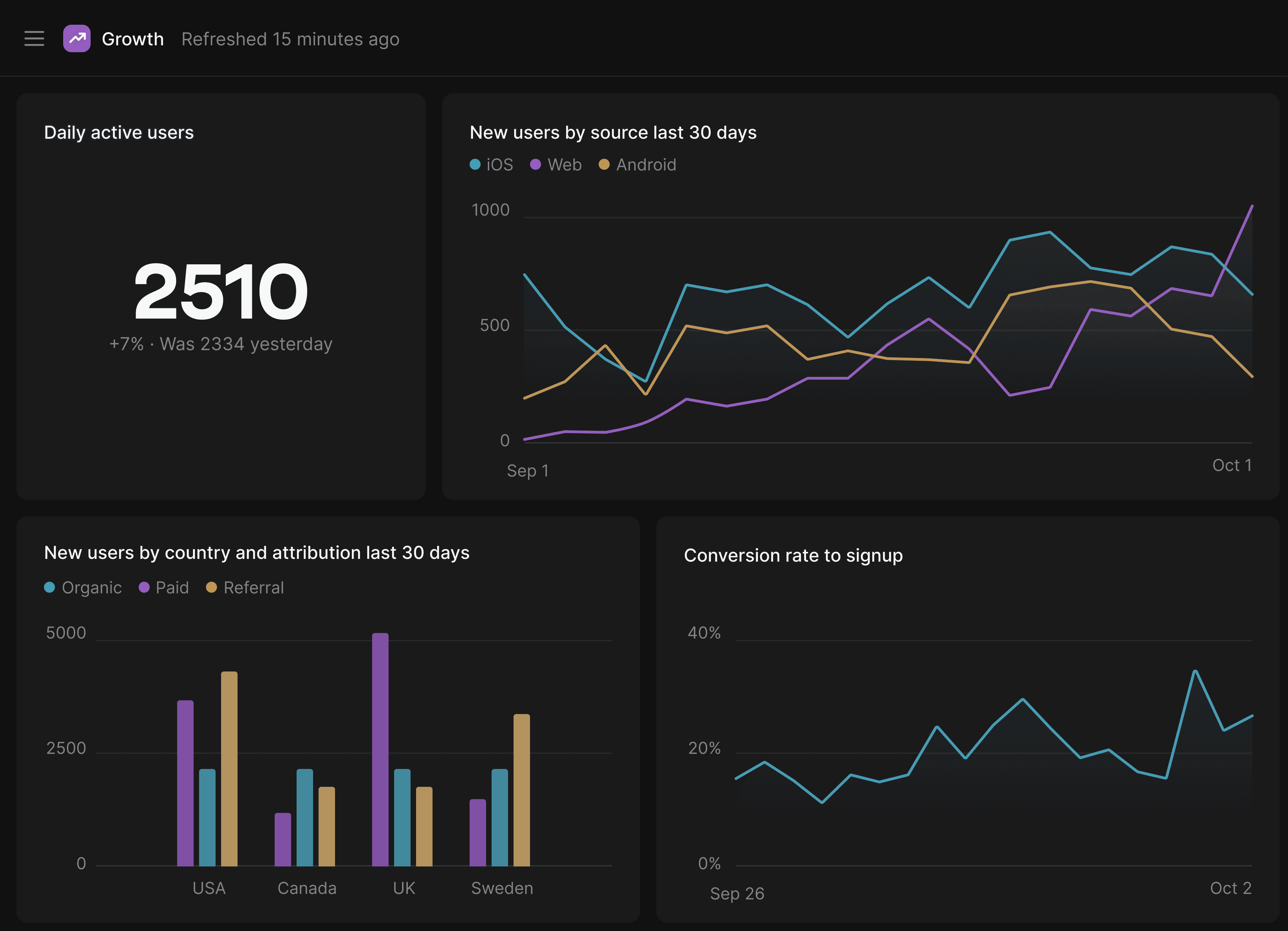The width and height of the screenshot is (1288, 931).
Task: Click the 20% axis label
Action: coord(704,748)
